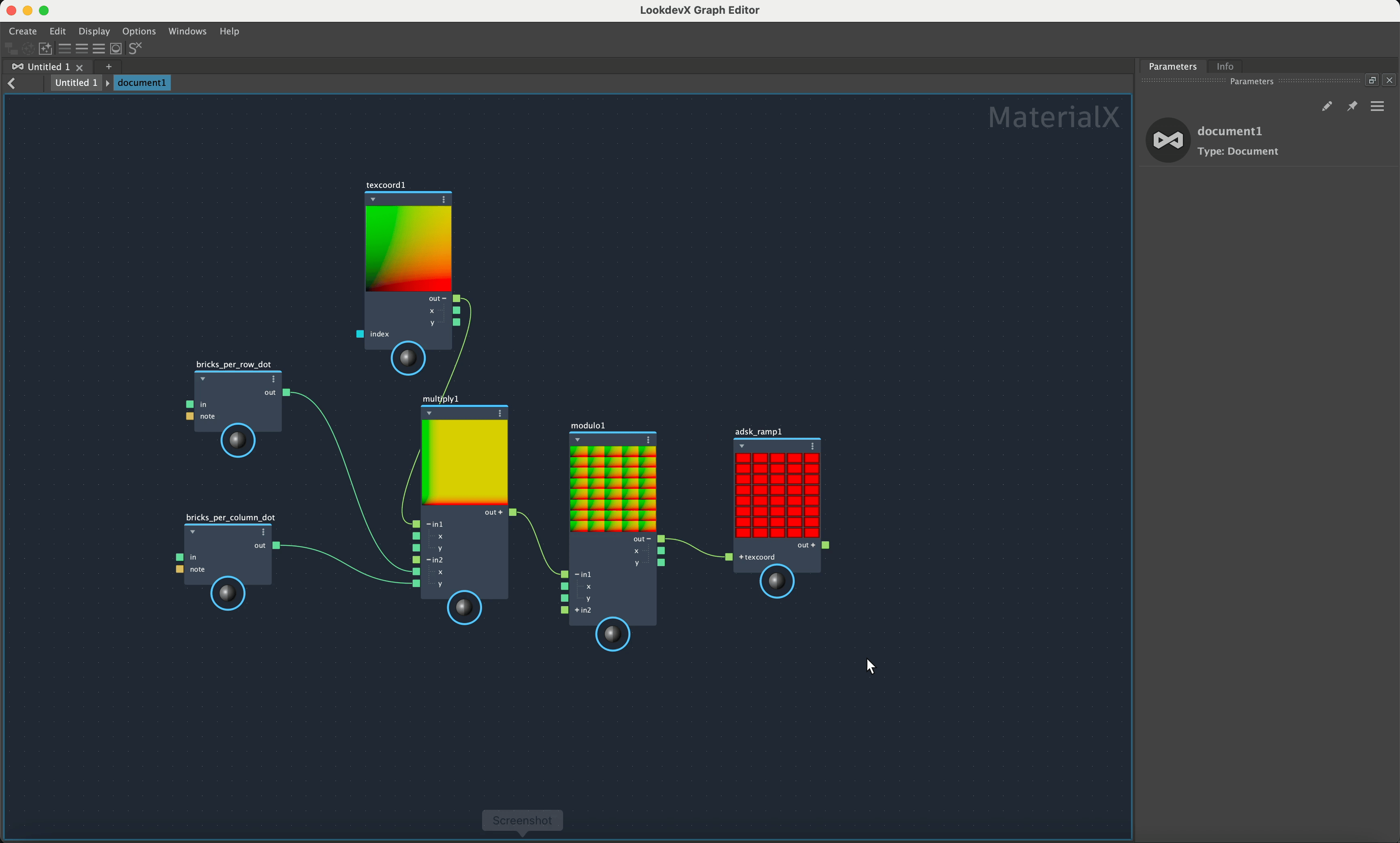Click the adsk_ramp1 red brick preview swatch
The image size is (1400, 843).
pos(777,495)
